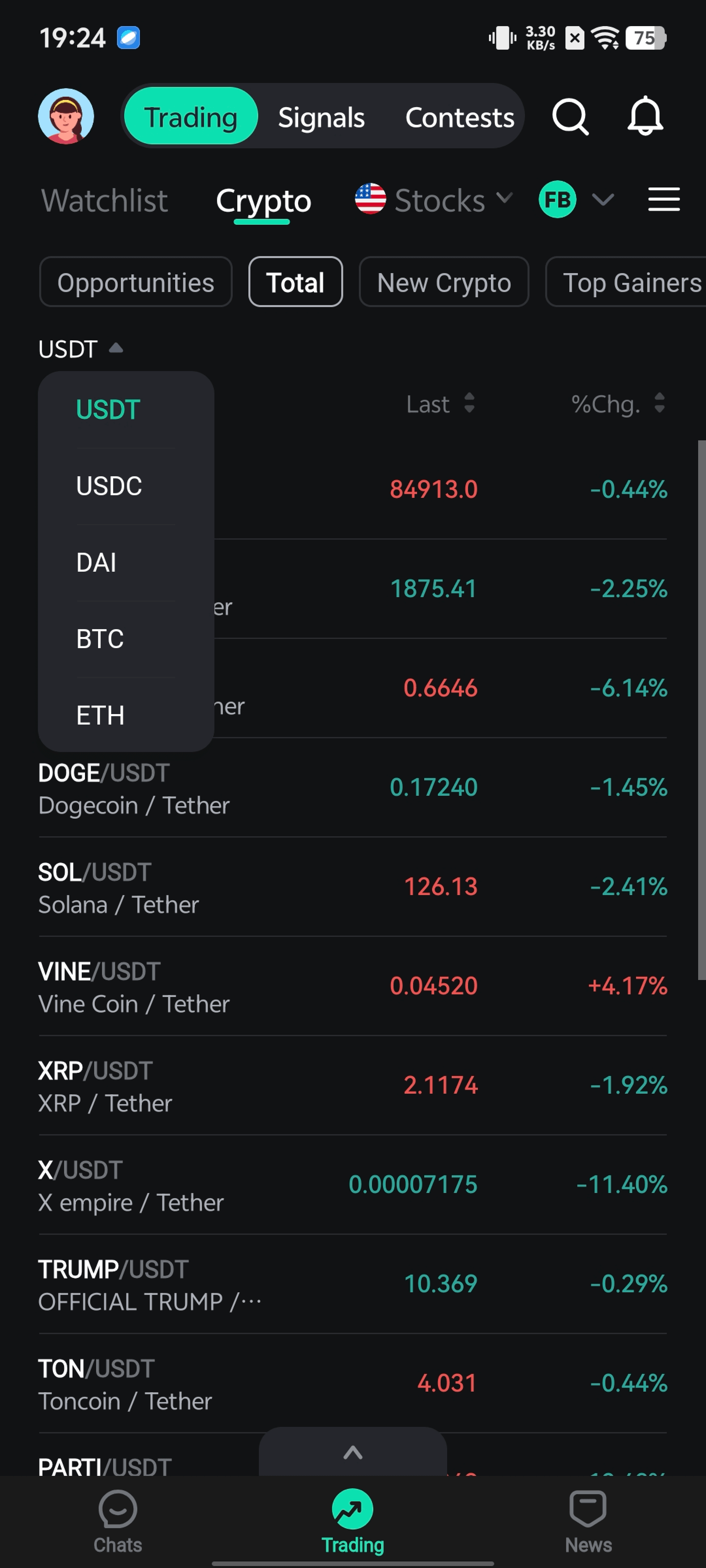Switch to the Watchlist tab

104,201
